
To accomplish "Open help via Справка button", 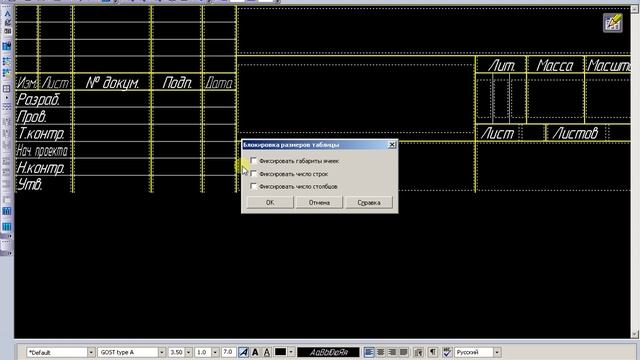I will (x=369, y=202).
